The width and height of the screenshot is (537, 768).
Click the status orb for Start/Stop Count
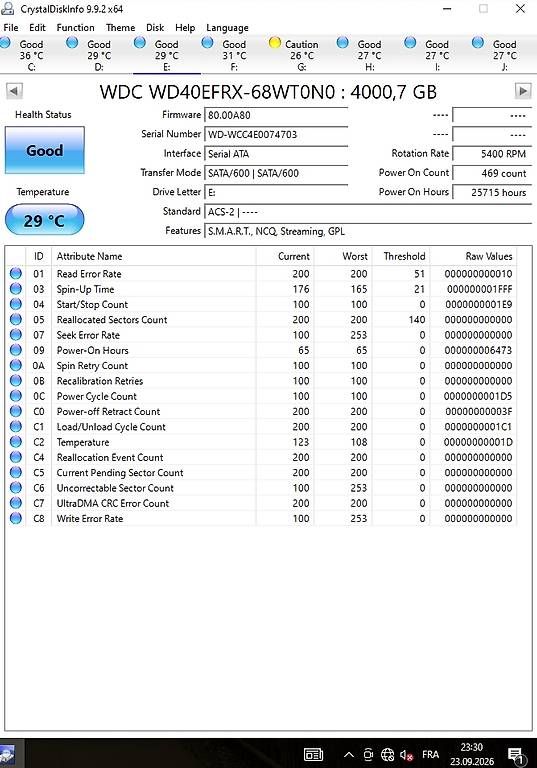click(x=16, y=304)
